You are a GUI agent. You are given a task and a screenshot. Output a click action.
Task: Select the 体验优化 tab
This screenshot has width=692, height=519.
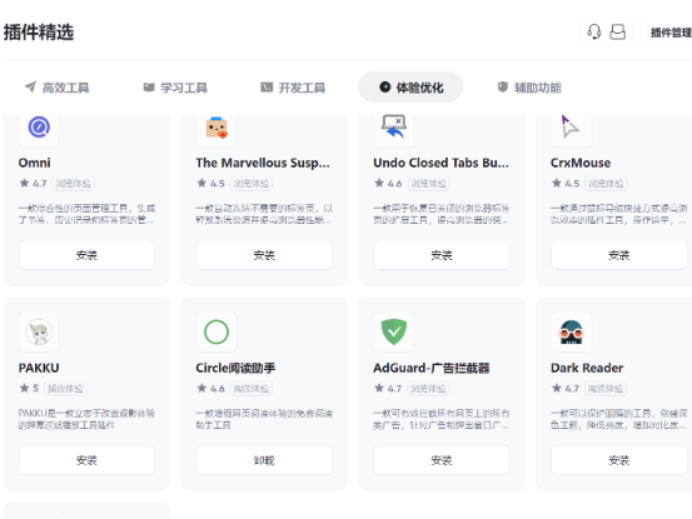(x=410, y=87)
